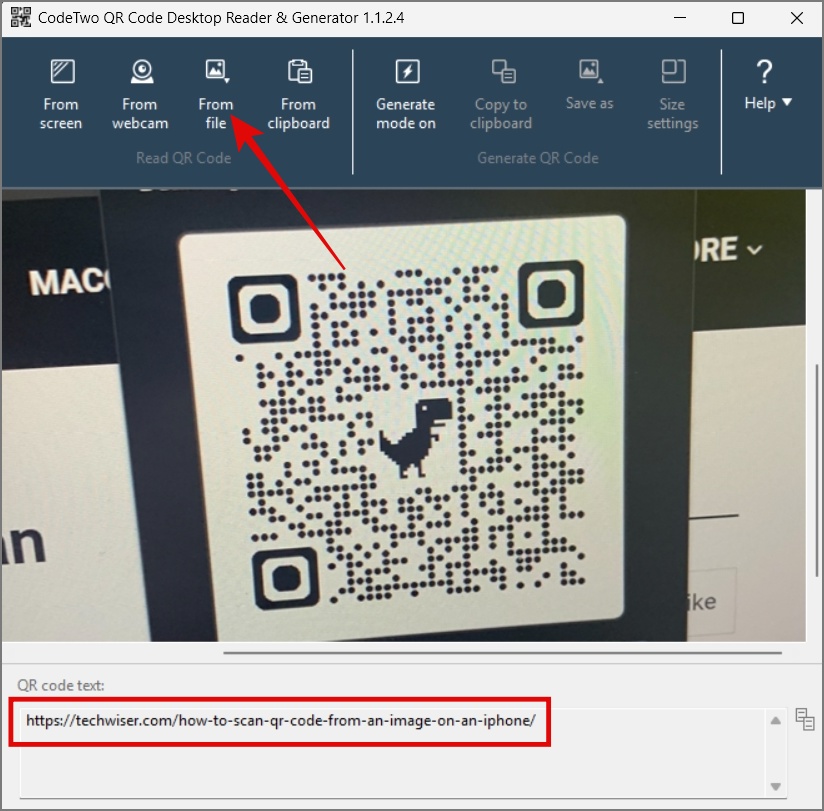Viewport: 824px width, 811px height.
Task: Click the scroll up arrow in QR text box
Action: point(775,721)
